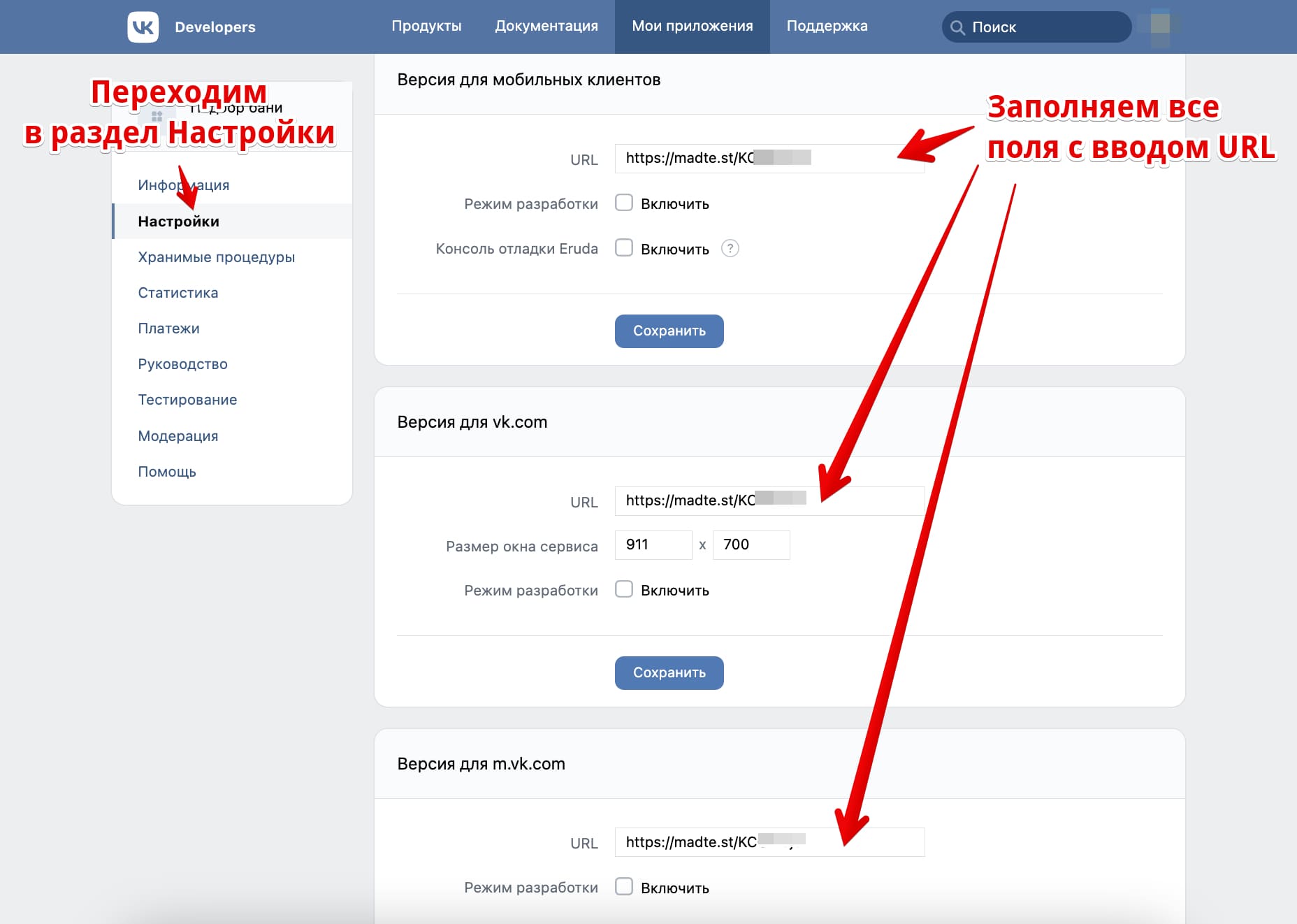Click the 'Версия для мобильных клиентов' heading

[529, 80]
